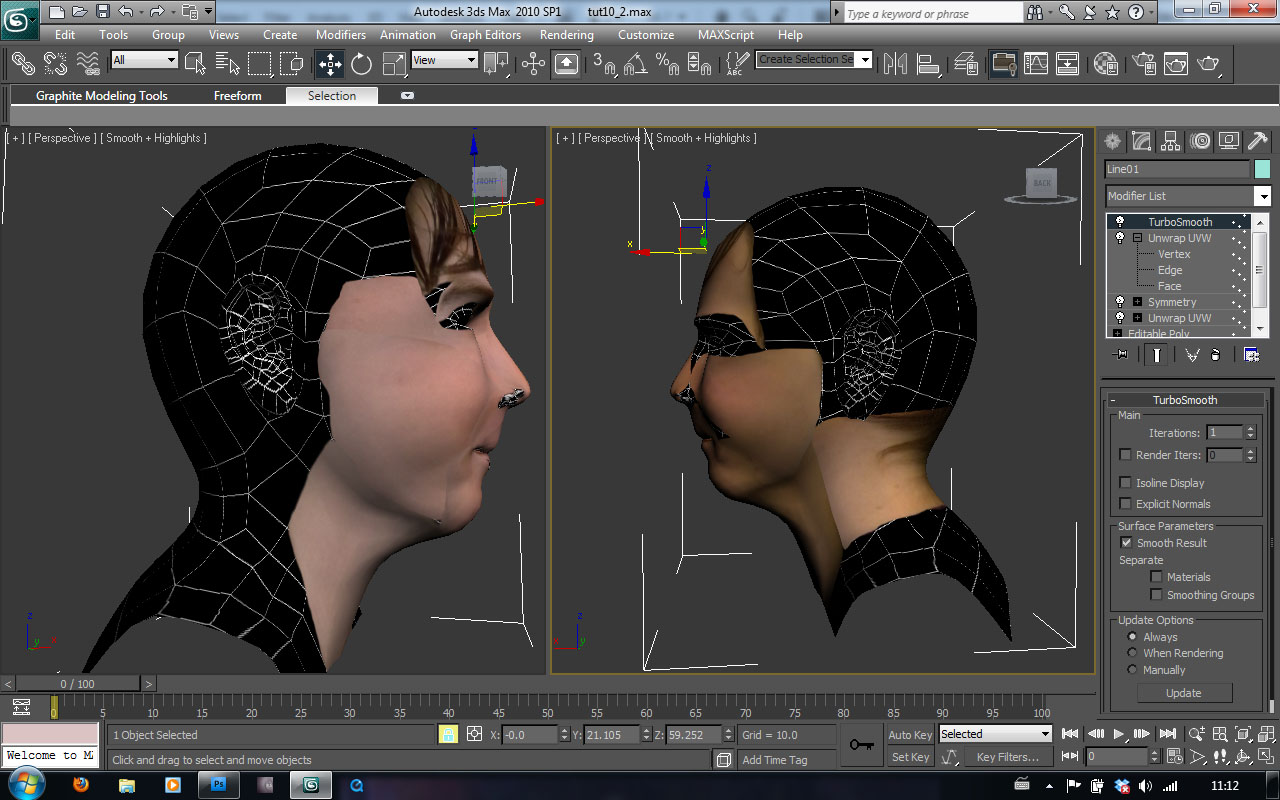Click Pin Stack icon below modifier stack

pos(1120,354)
